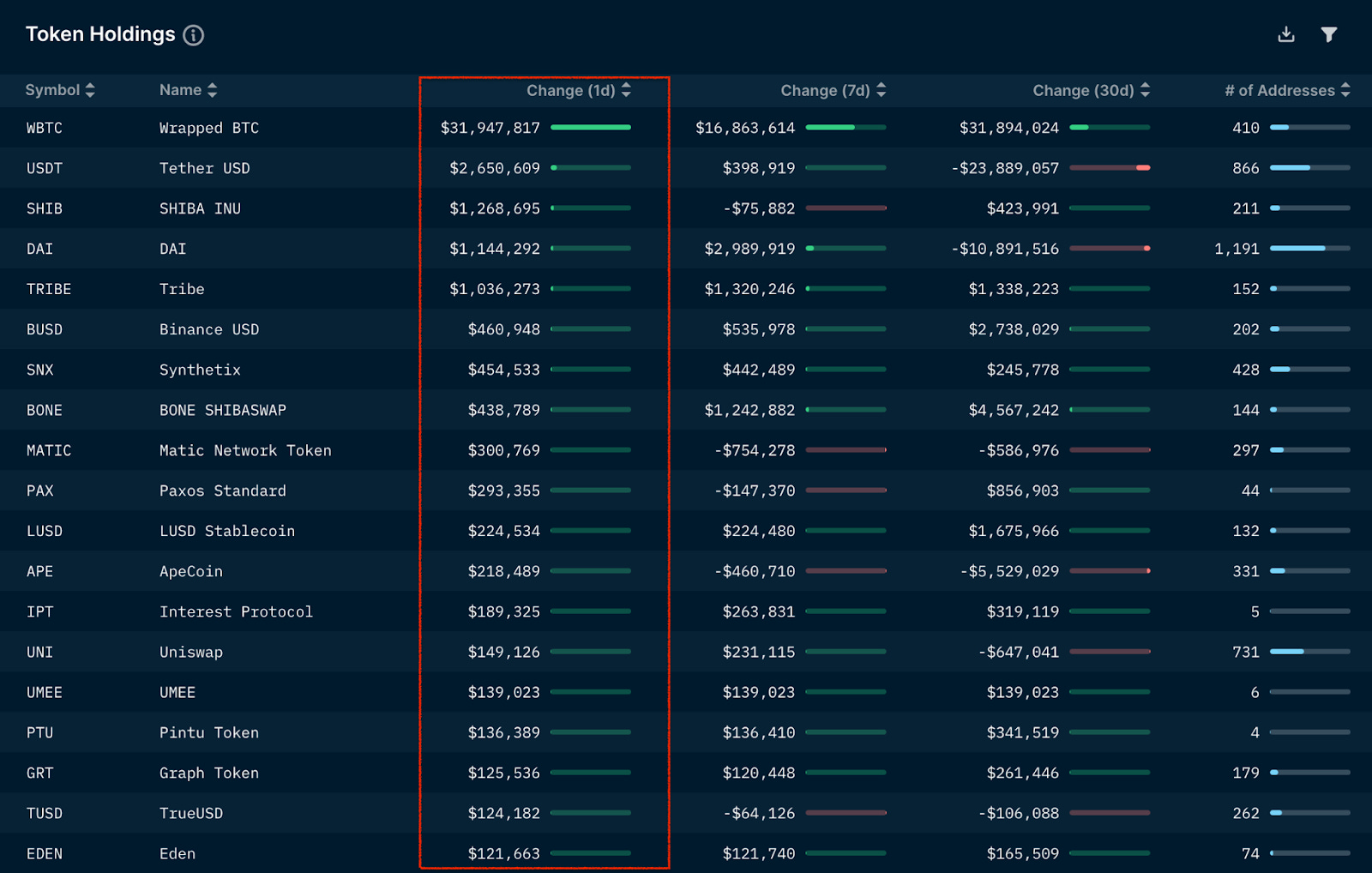Click the TrueUSD name
The image size is (1372, 873).
click(x=191, y=813)
